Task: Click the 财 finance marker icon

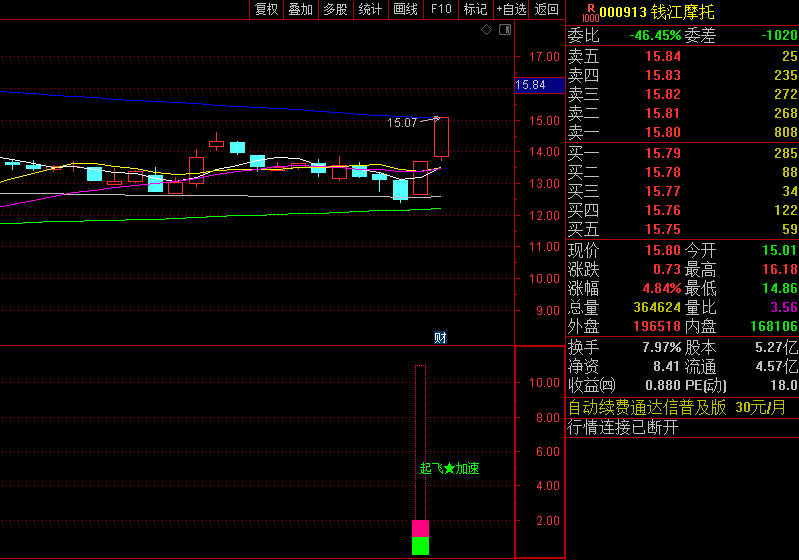Action: (x=440, y=337)
